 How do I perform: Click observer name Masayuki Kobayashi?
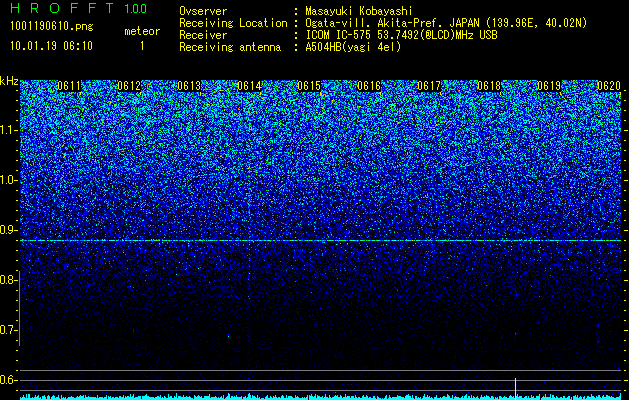coord(359,11)
